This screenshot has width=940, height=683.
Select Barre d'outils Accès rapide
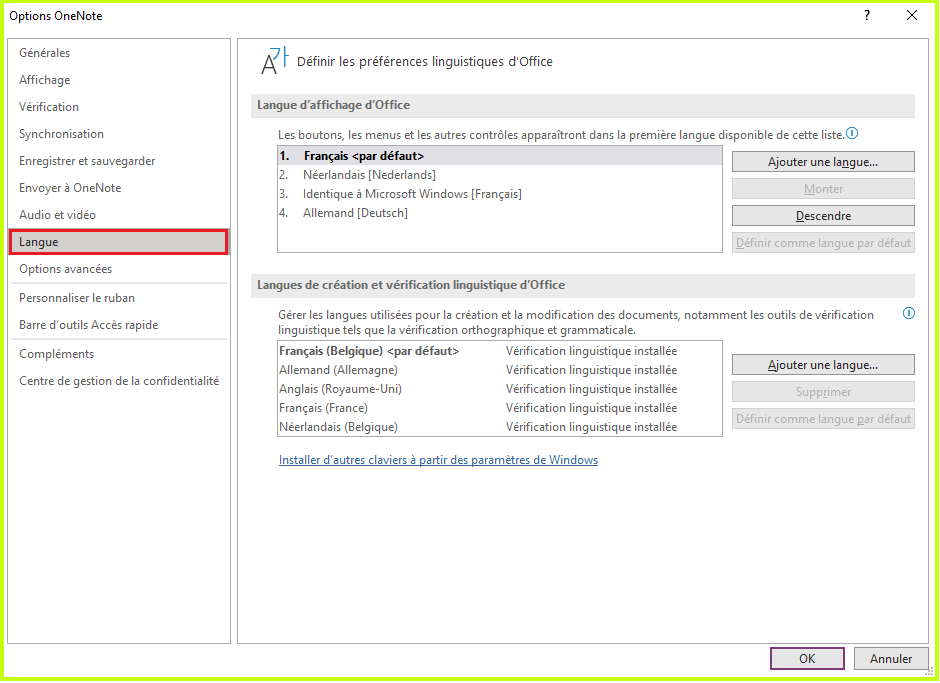pos(118,324)
